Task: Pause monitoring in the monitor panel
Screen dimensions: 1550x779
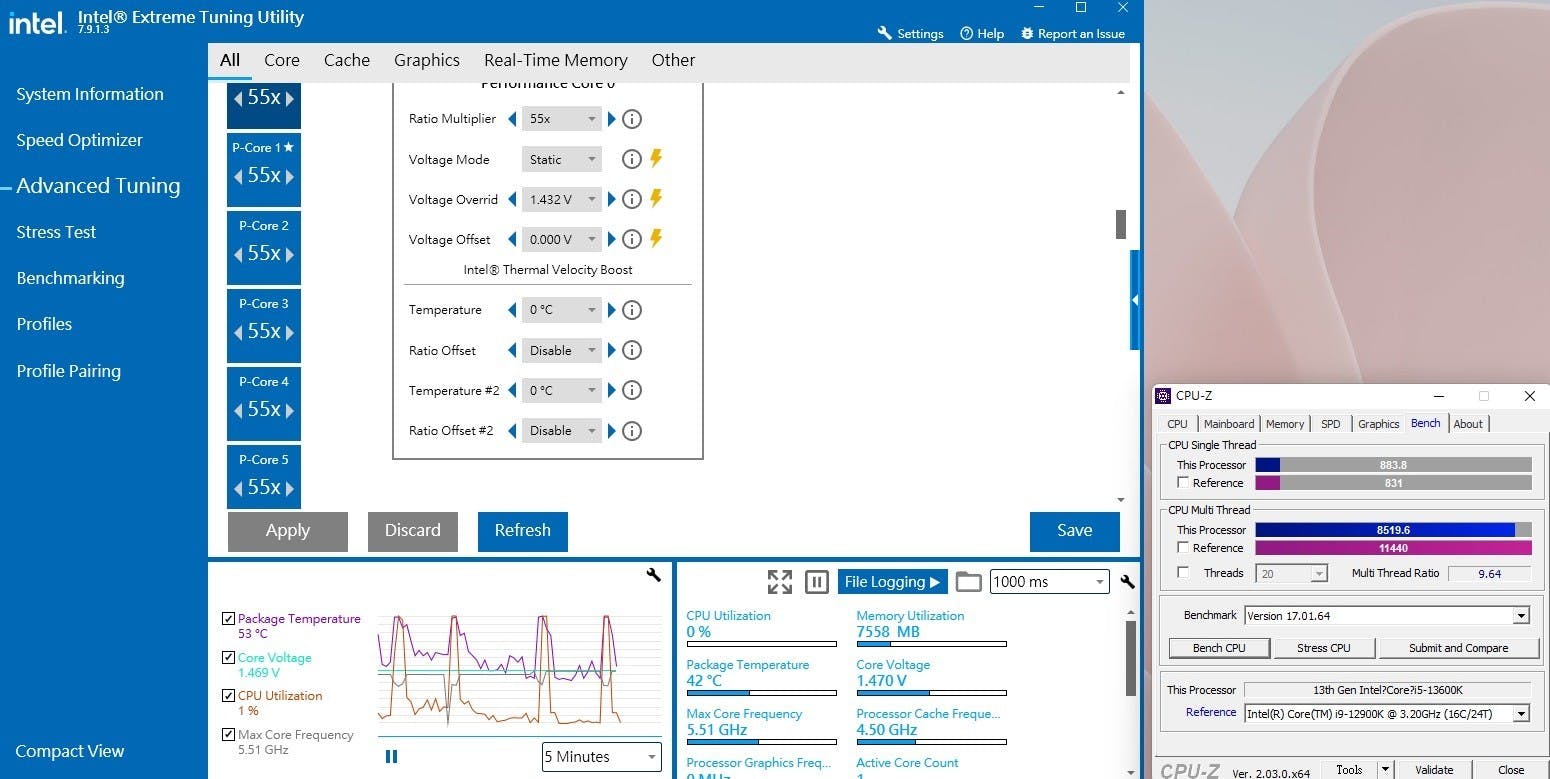Action: [817, 582]
